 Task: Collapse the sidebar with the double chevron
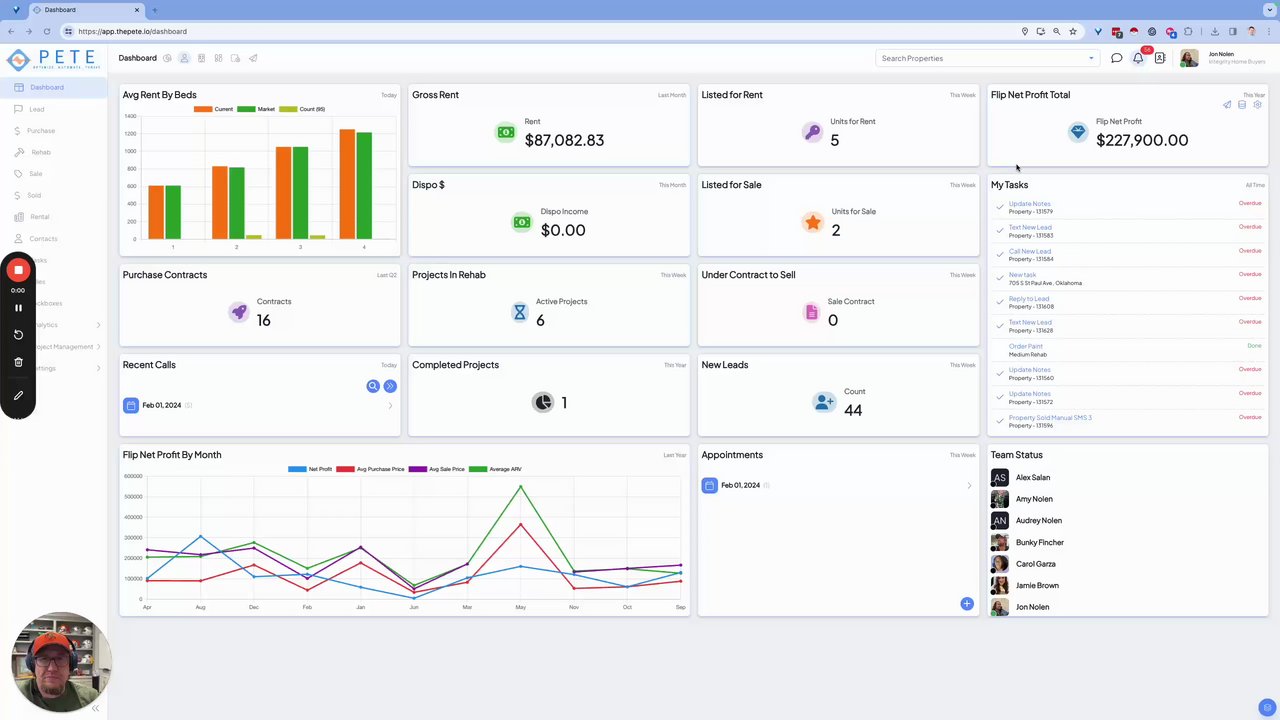click(95, 708)
